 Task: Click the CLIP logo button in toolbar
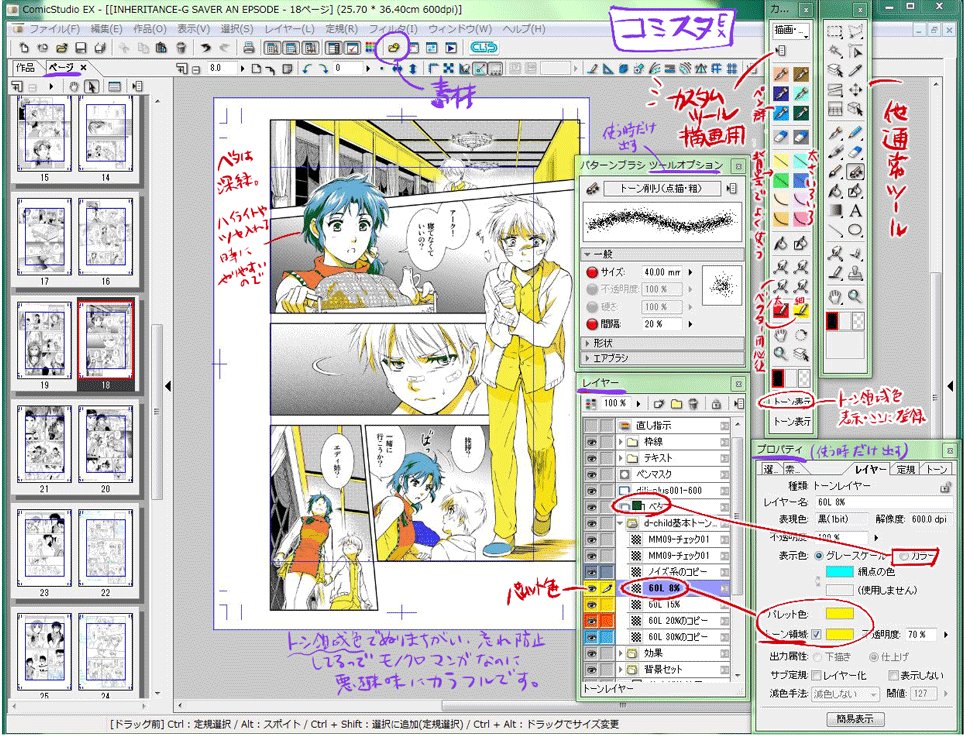tap(483, 47)
